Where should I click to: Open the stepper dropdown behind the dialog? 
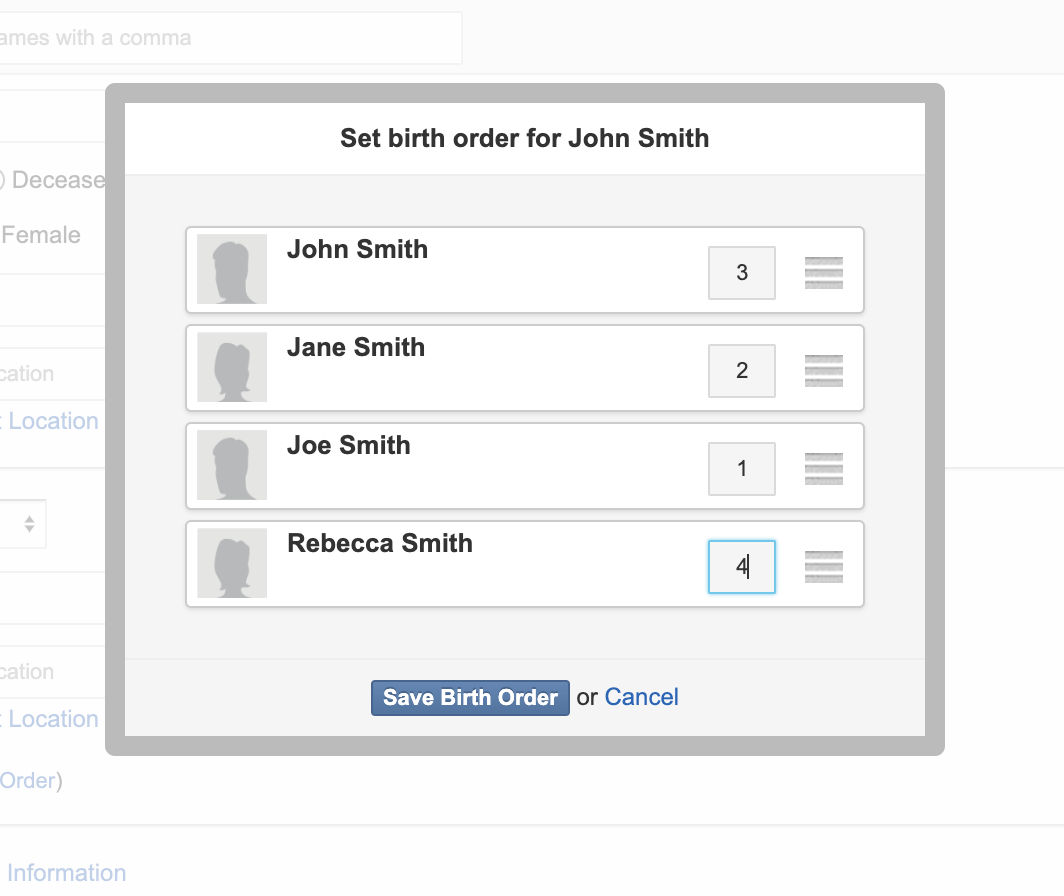[x=23, y=524]
